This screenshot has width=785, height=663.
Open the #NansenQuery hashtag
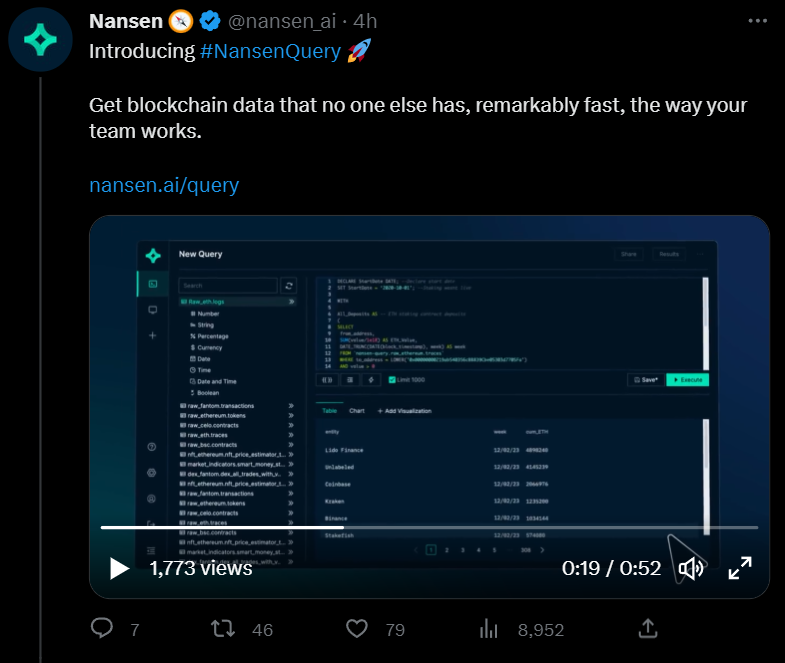point(270,51)
